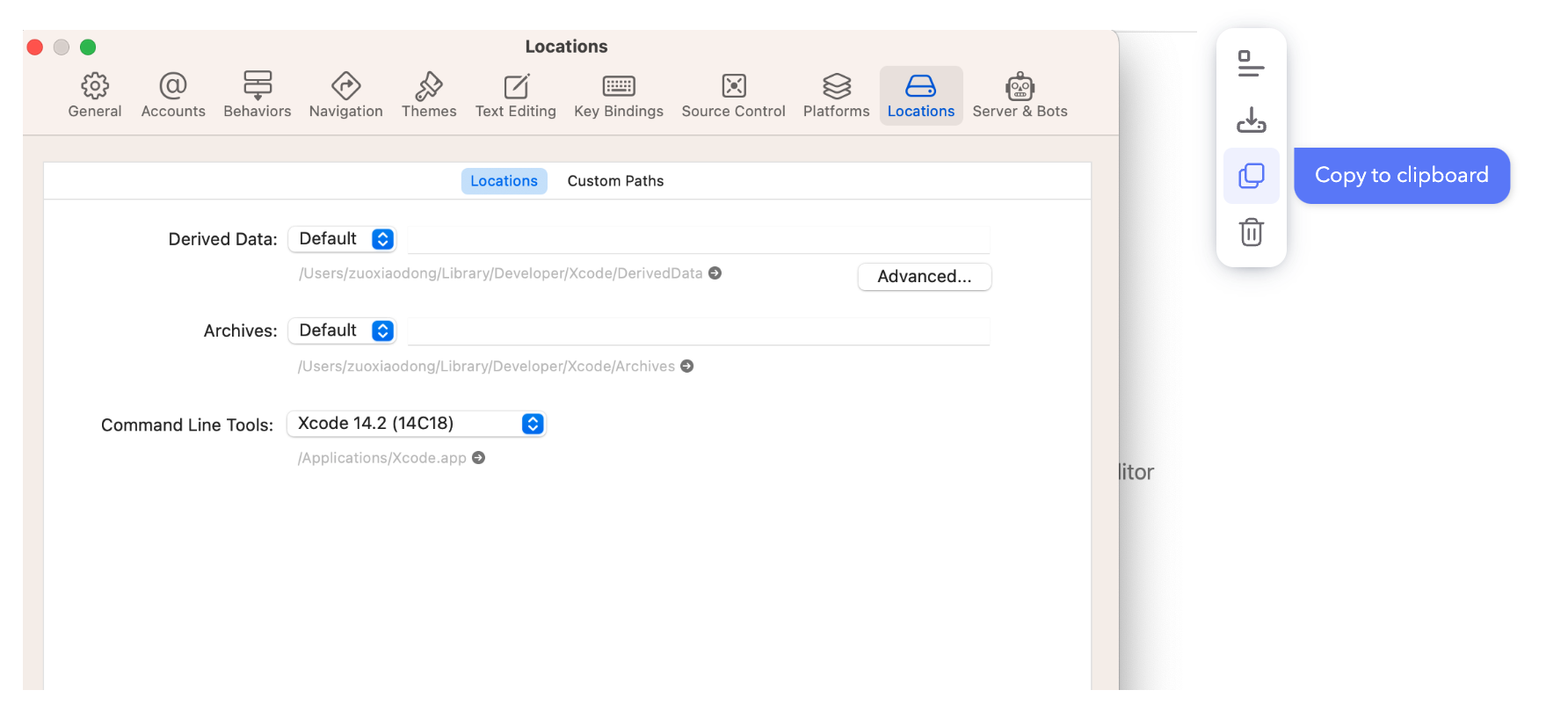Switch to the Locations sub-tab
Image resolution: width=1568 pixels, height=712 pixels.
click(505, 181)
